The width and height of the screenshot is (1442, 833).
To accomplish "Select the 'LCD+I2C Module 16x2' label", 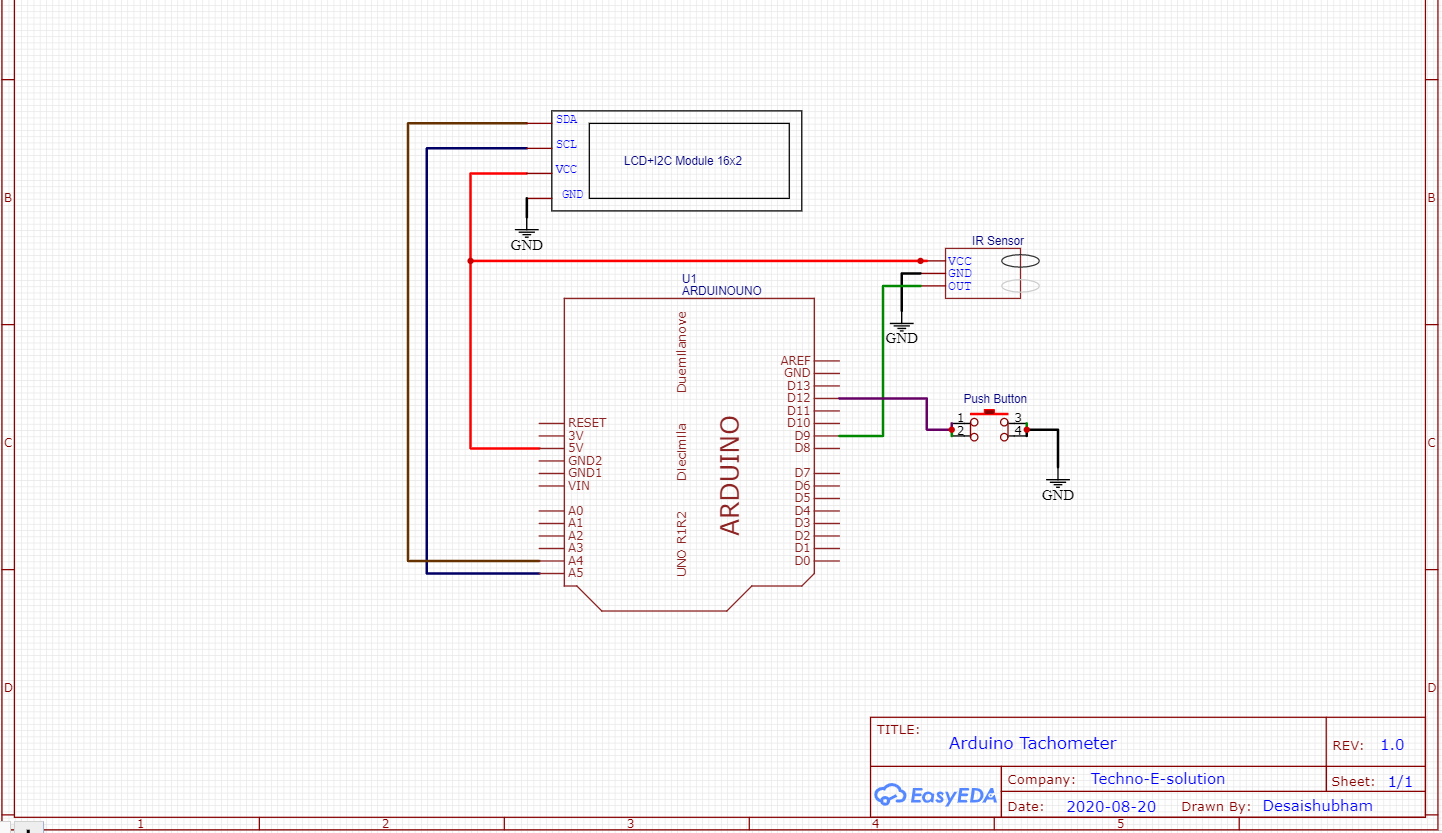I will (683, 161).
